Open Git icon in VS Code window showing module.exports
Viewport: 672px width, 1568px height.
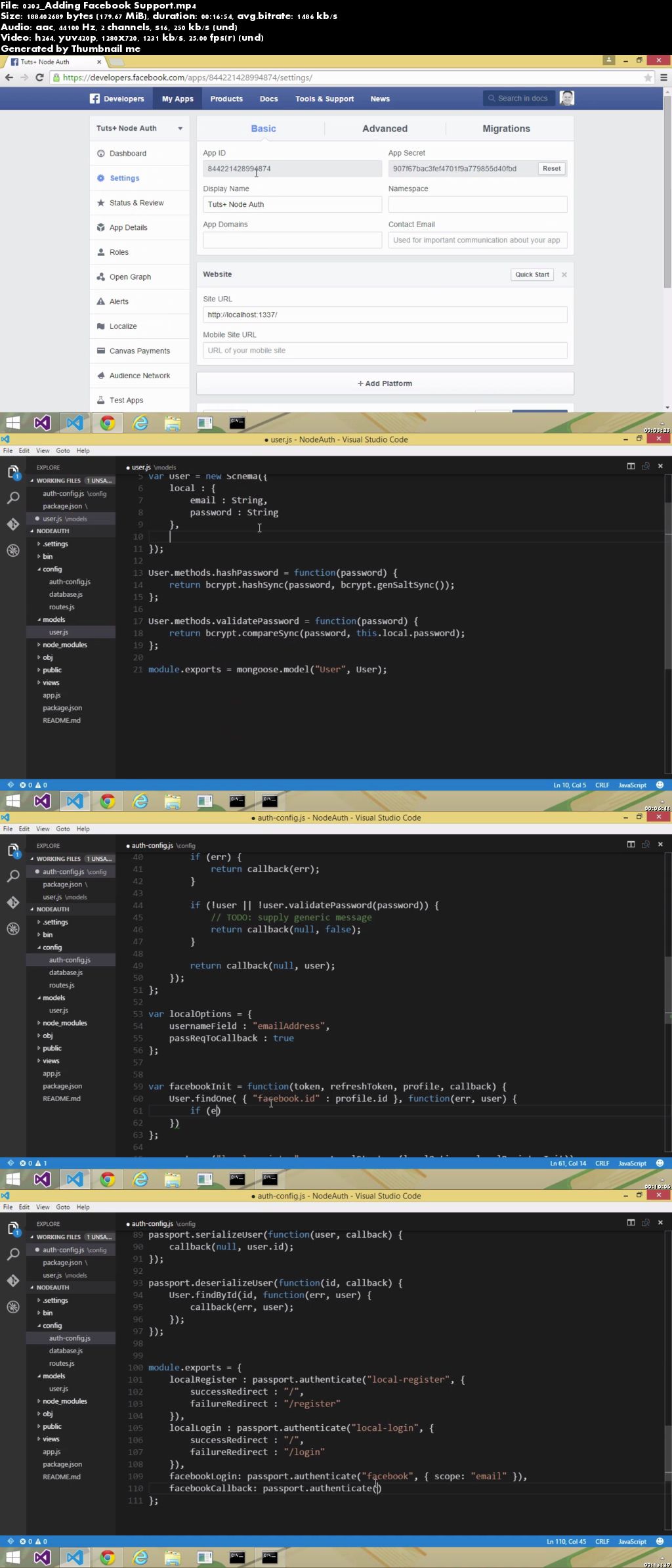(13, 1280)
